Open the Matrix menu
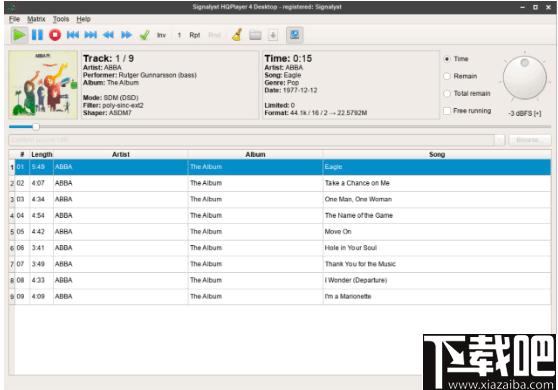The height and width of the screenshot is (390, 558). point(36,19)
